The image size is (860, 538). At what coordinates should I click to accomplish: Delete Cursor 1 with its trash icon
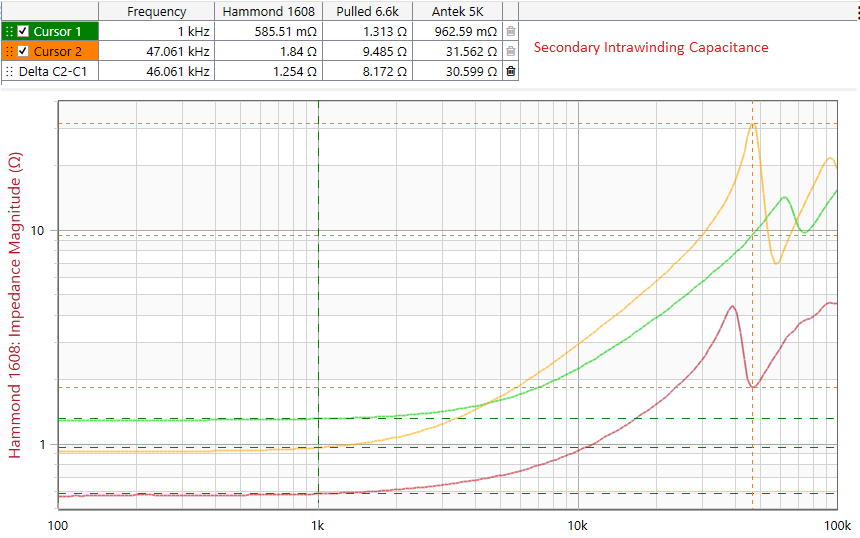click(x=511, y=31)
